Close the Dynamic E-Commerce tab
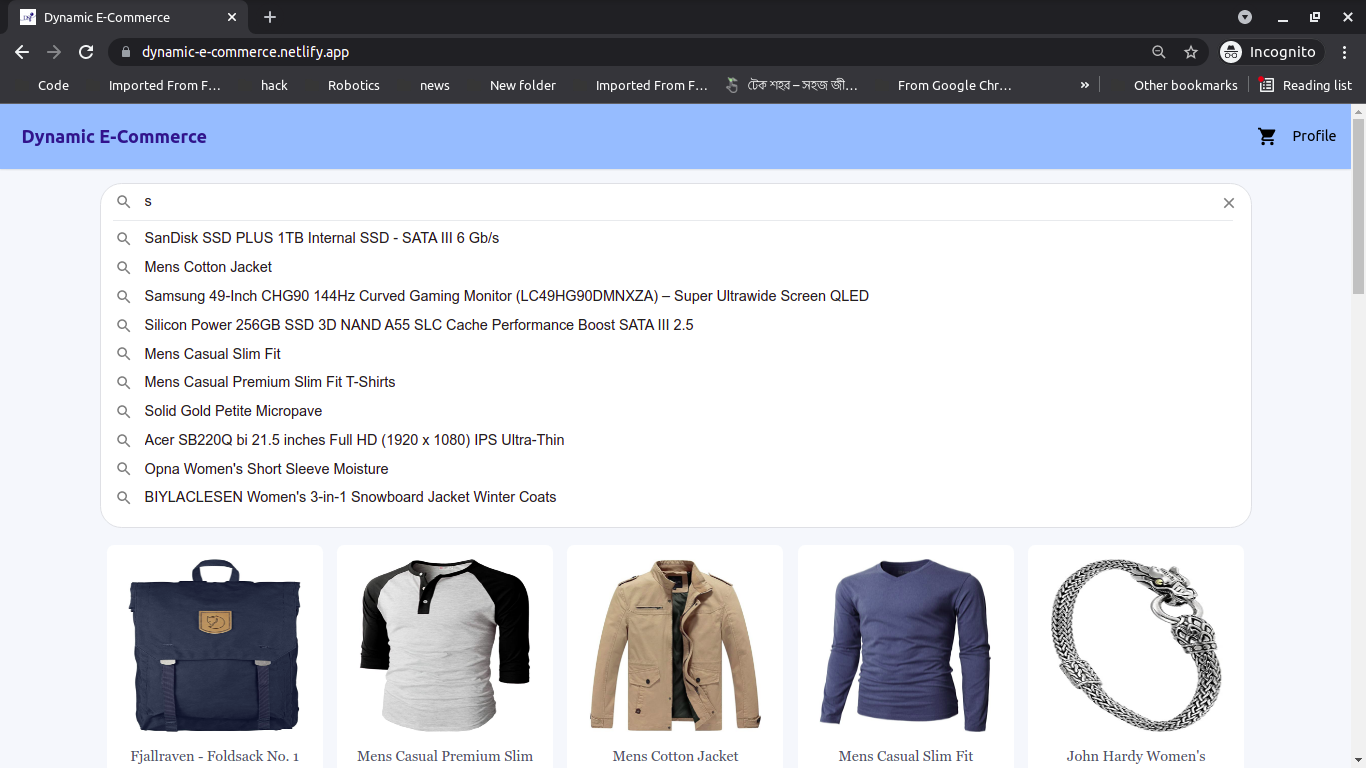This screenshot has height=768, width=1366. [x=232, y=17]
